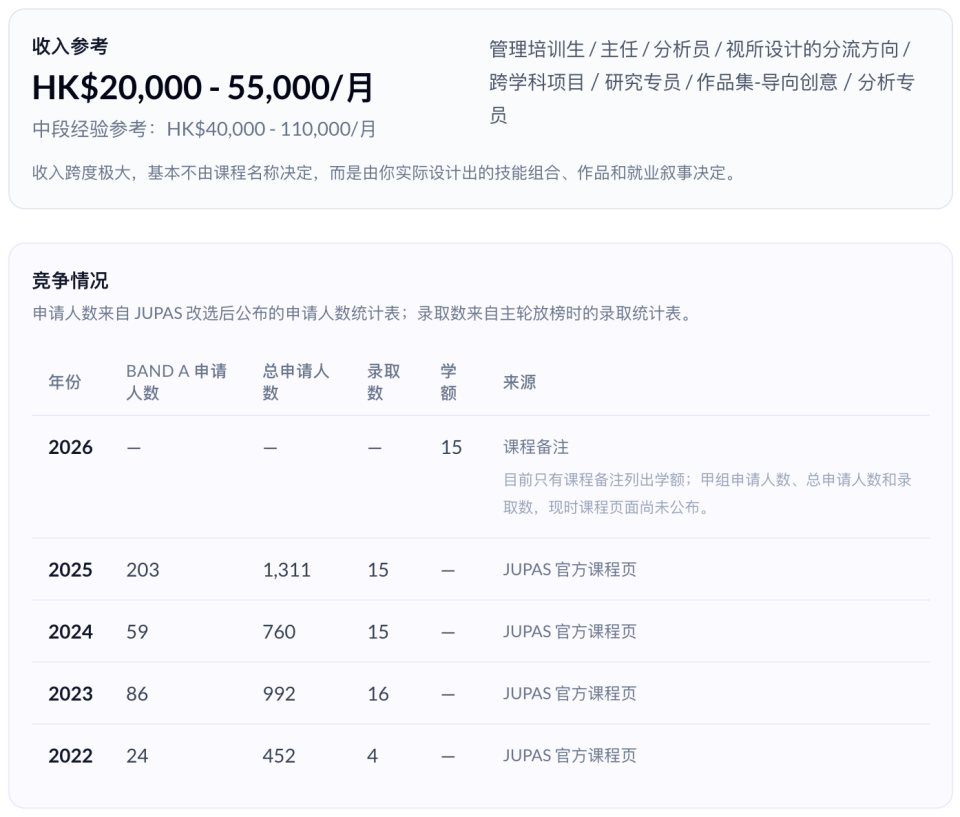Click the 年份 column header
960x817 pixels.
coord(65,382)
